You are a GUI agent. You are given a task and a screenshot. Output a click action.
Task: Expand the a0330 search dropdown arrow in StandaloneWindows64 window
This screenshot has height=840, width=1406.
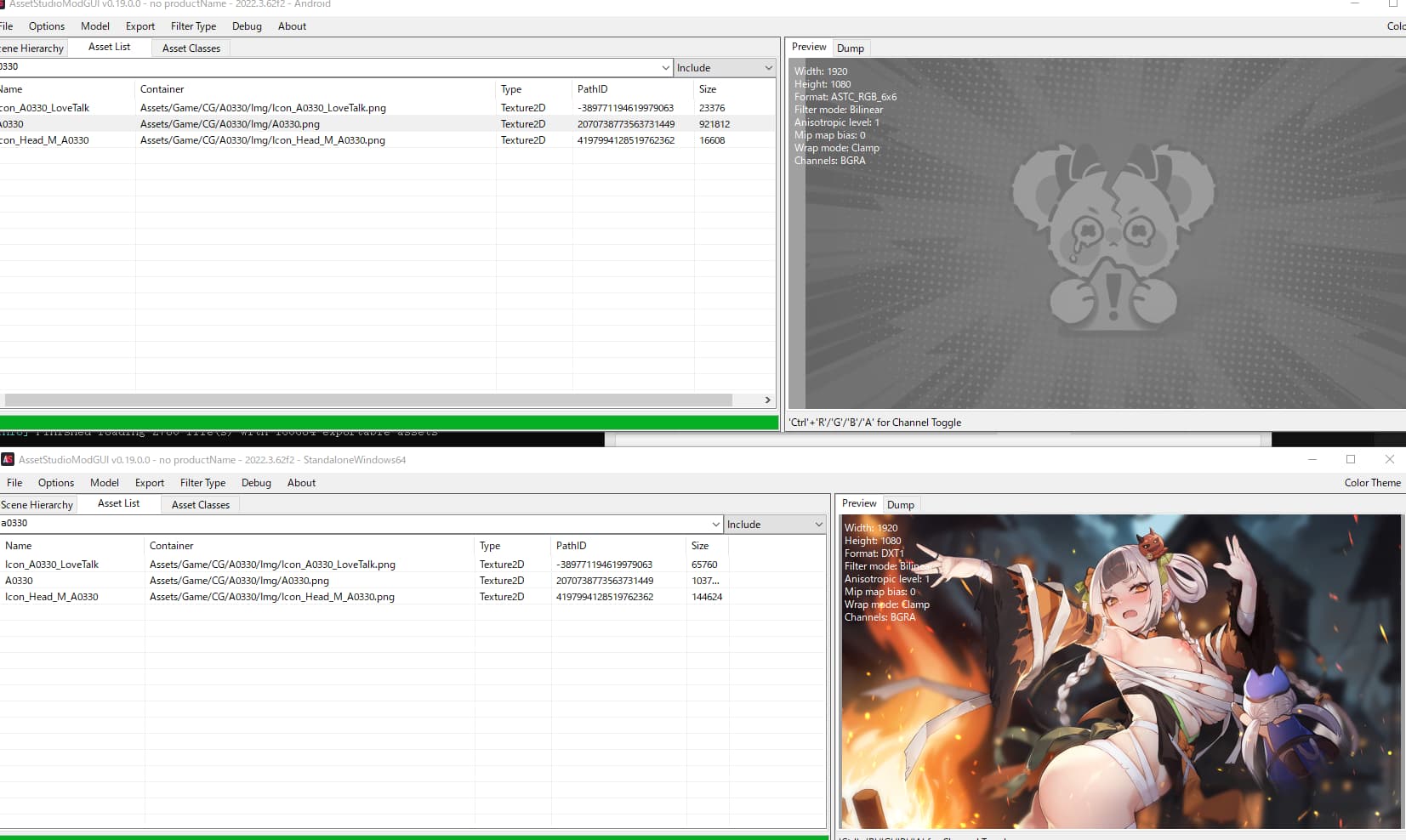[715, 525]
